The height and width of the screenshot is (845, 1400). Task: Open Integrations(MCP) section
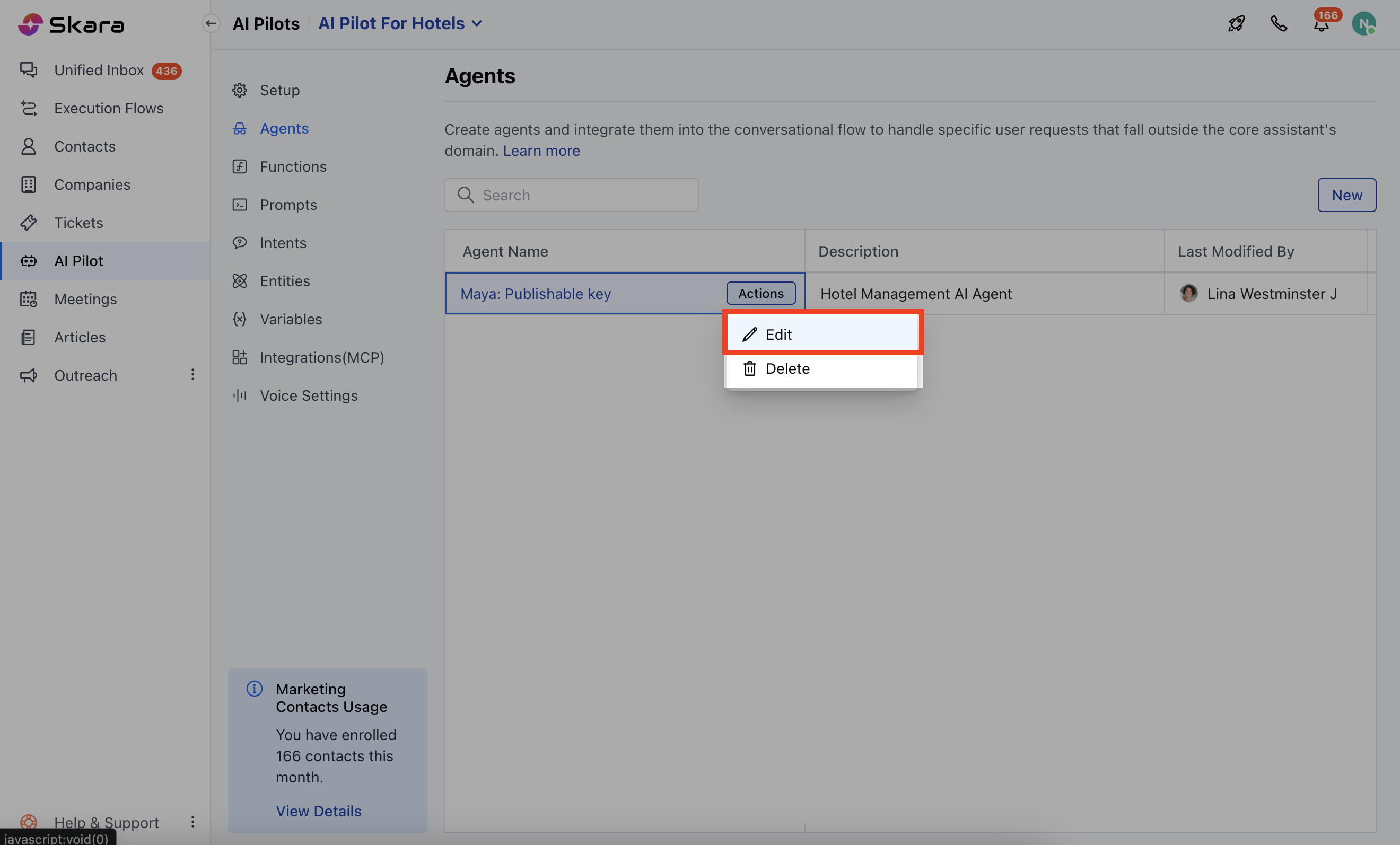tap(321, 357)
